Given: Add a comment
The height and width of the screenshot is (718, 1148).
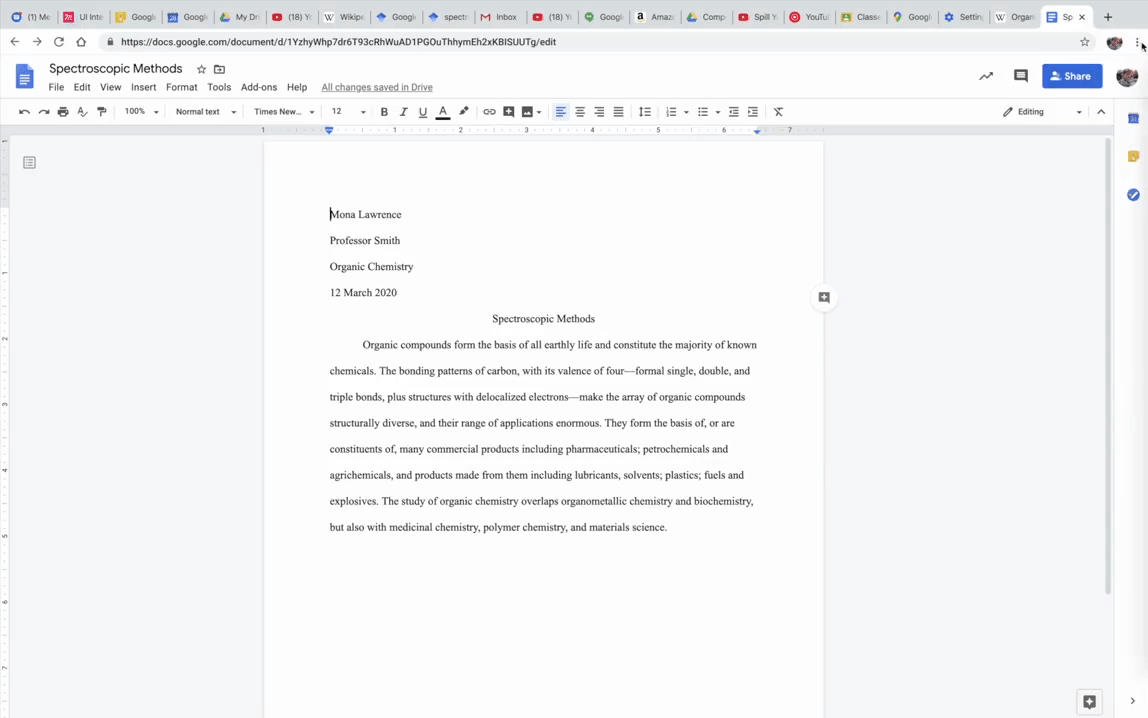Looking at the screenshot, I should point(508,111).
